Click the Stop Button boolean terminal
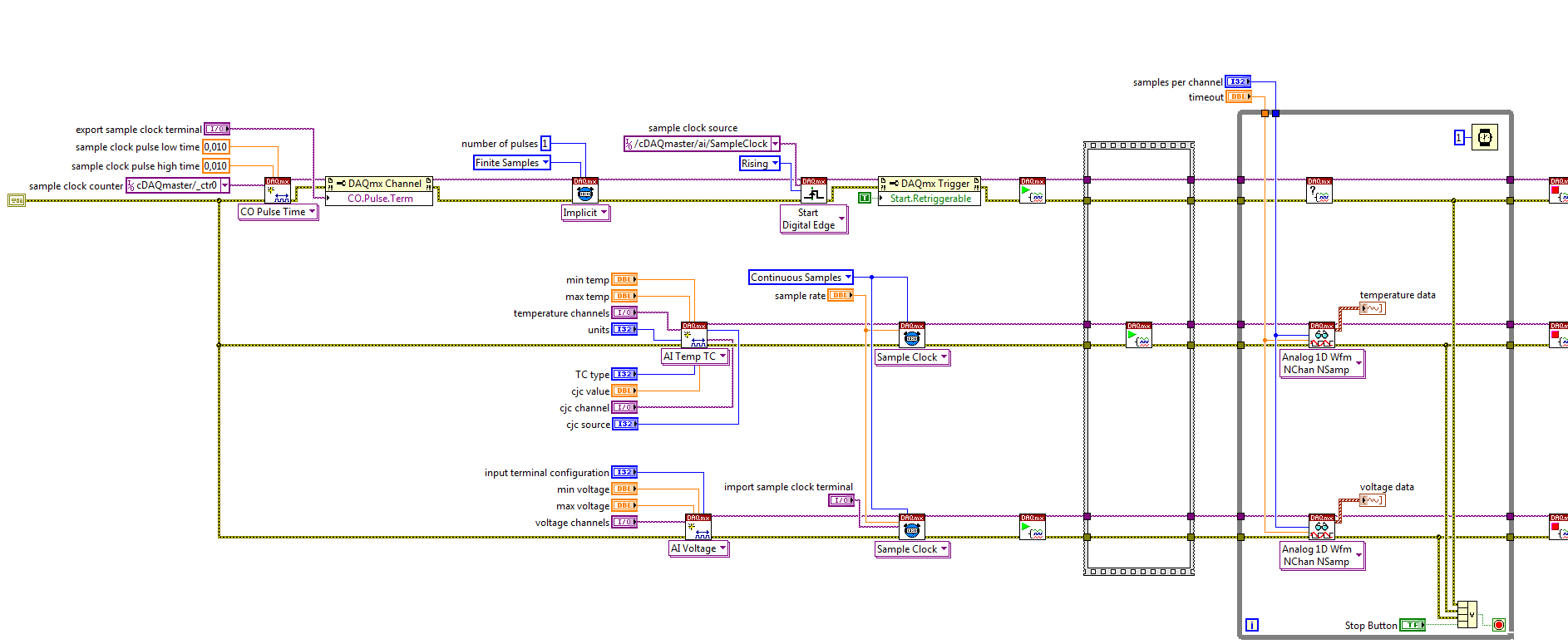The height and width of the screenshot is (644, 1568). pos(1413,625)
